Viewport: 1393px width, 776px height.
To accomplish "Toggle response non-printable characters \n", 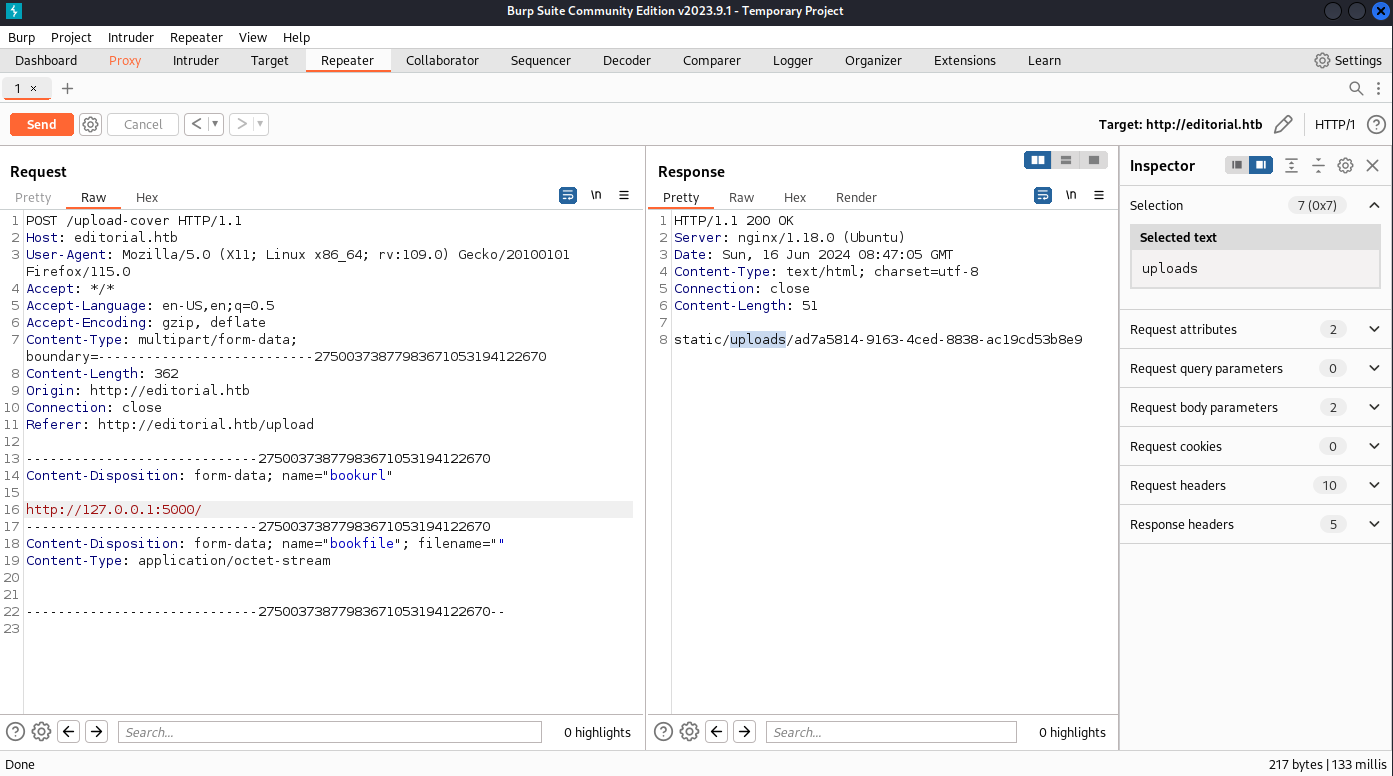I will 1071,195.
